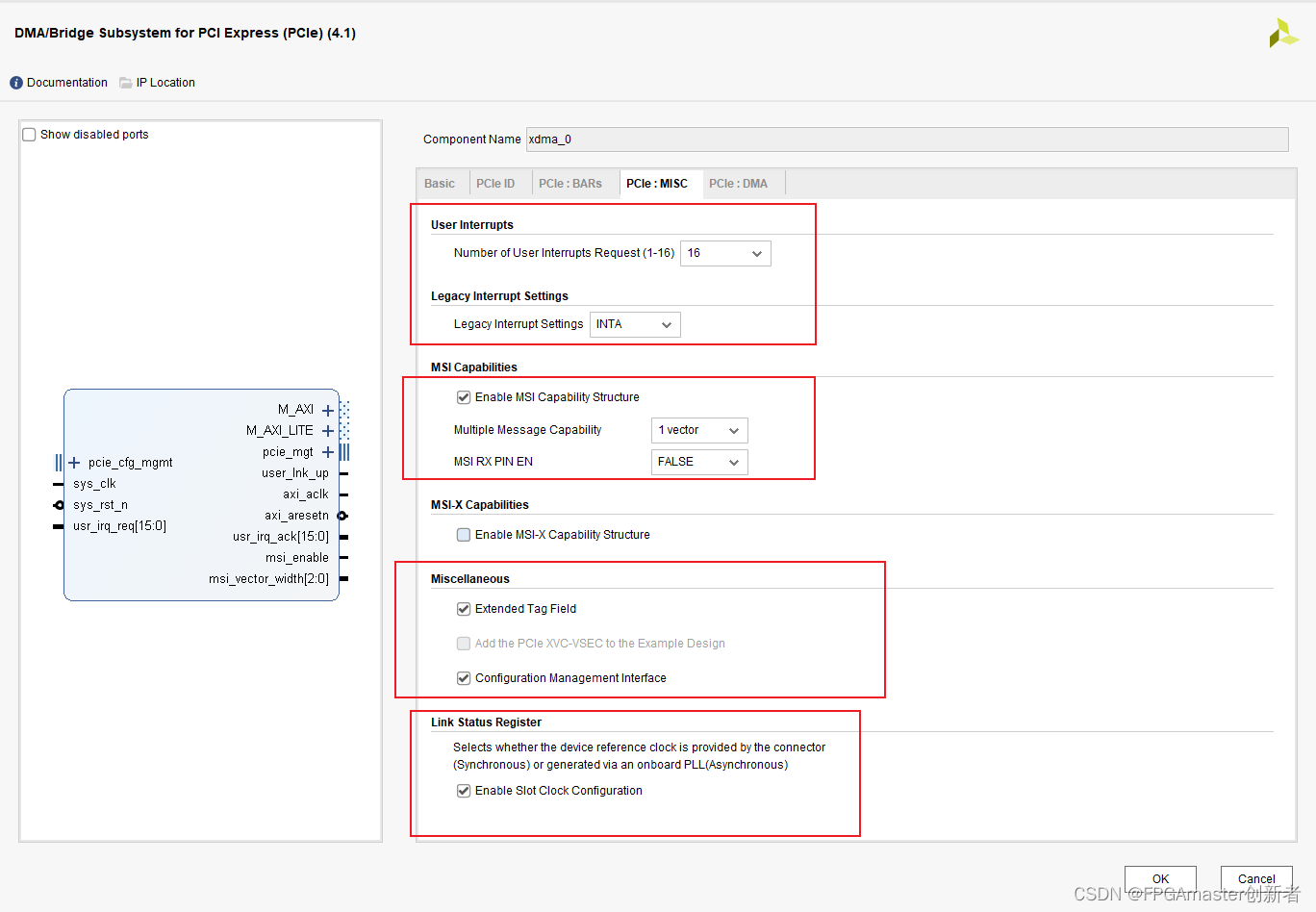The image size is (1316, 912).
Task: Select the axi_aresetn port label
Action: [297, 516]
